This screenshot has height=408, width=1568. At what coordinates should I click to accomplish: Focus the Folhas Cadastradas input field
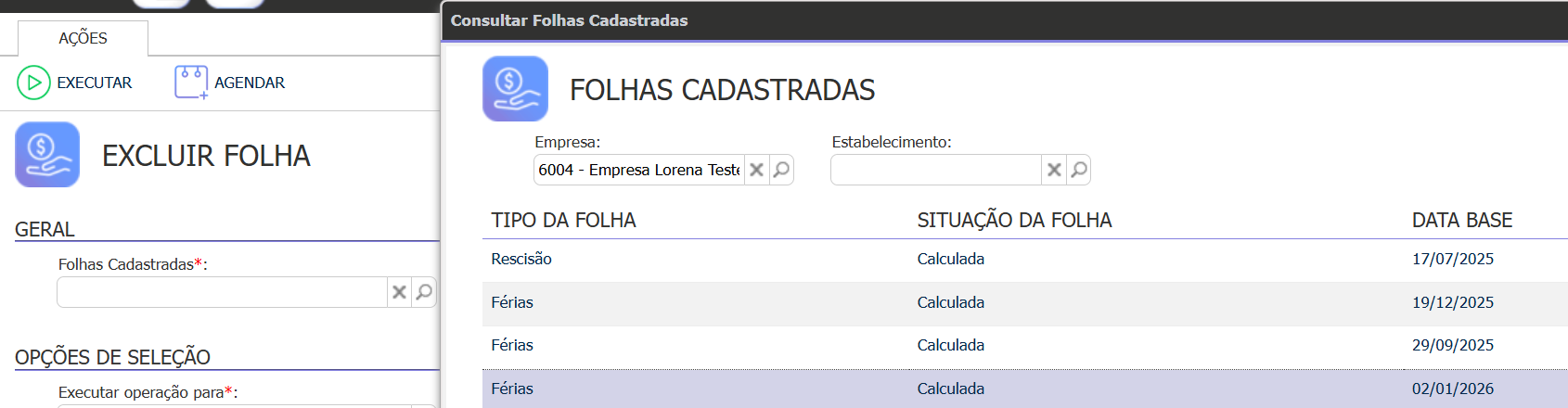tap(222, 292)
